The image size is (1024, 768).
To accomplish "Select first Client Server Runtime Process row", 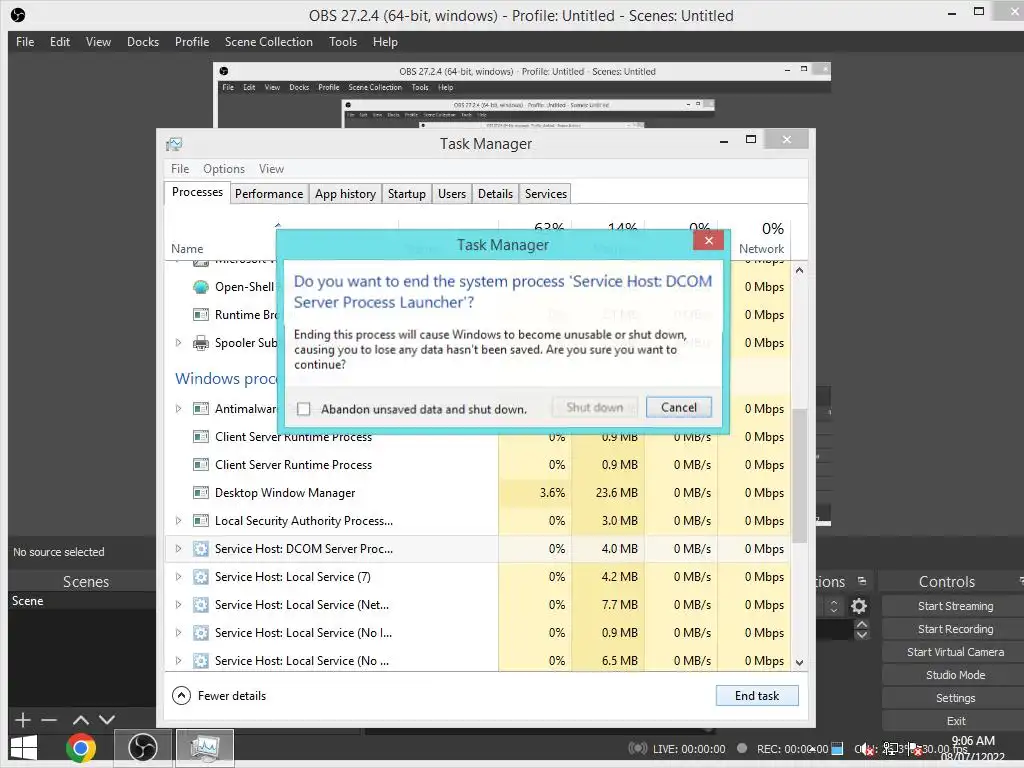I will click(477, 436).
